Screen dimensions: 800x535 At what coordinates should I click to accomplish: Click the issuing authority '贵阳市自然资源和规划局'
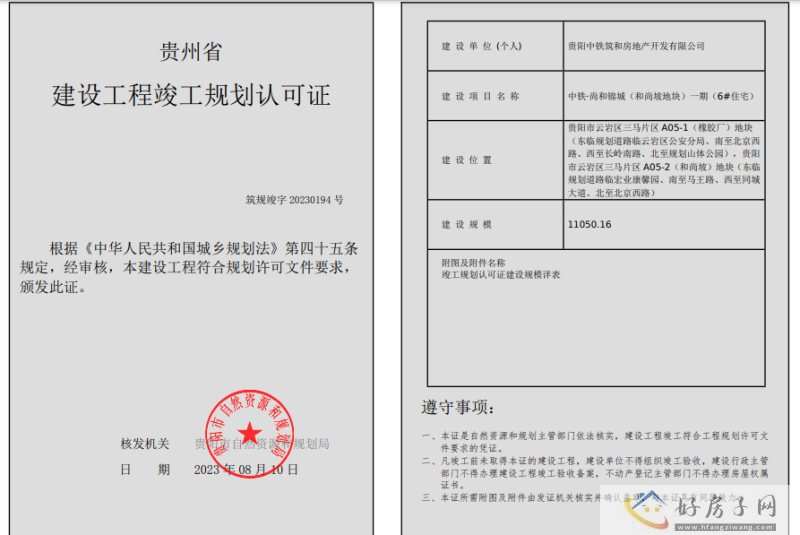point(262,444)
